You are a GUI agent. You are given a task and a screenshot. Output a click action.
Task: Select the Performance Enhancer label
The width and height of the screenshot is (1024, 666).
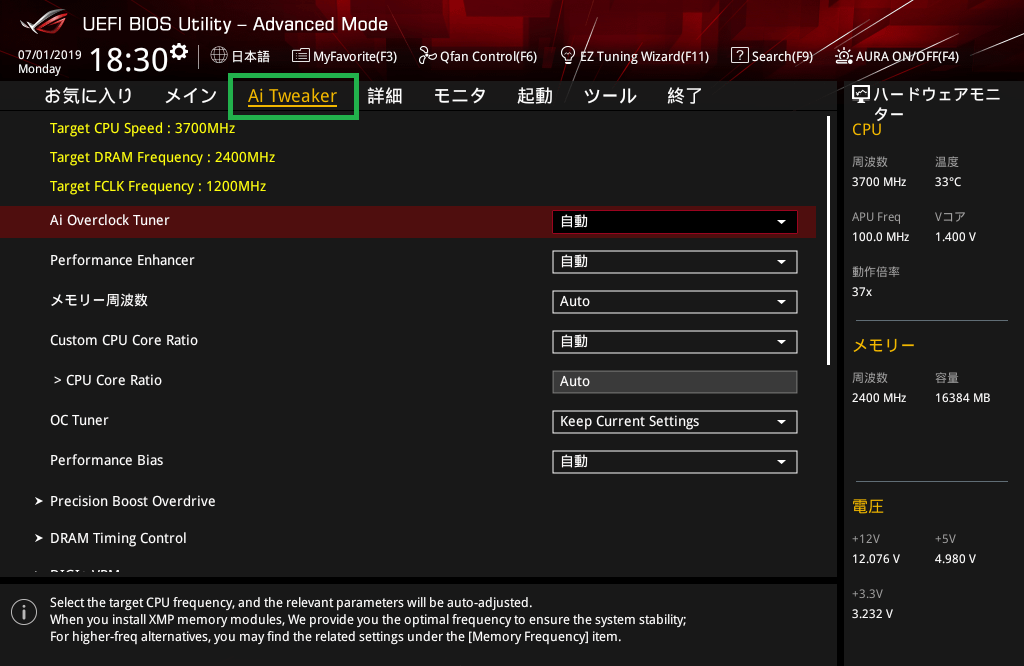coord(122,260)
